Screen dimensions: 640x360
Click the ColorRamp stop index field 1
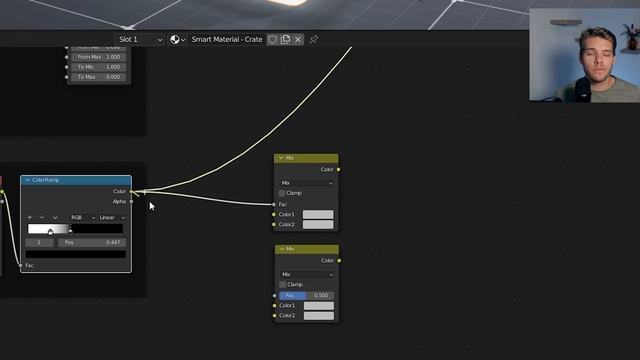pyautogui.click(x=39, y=242)
